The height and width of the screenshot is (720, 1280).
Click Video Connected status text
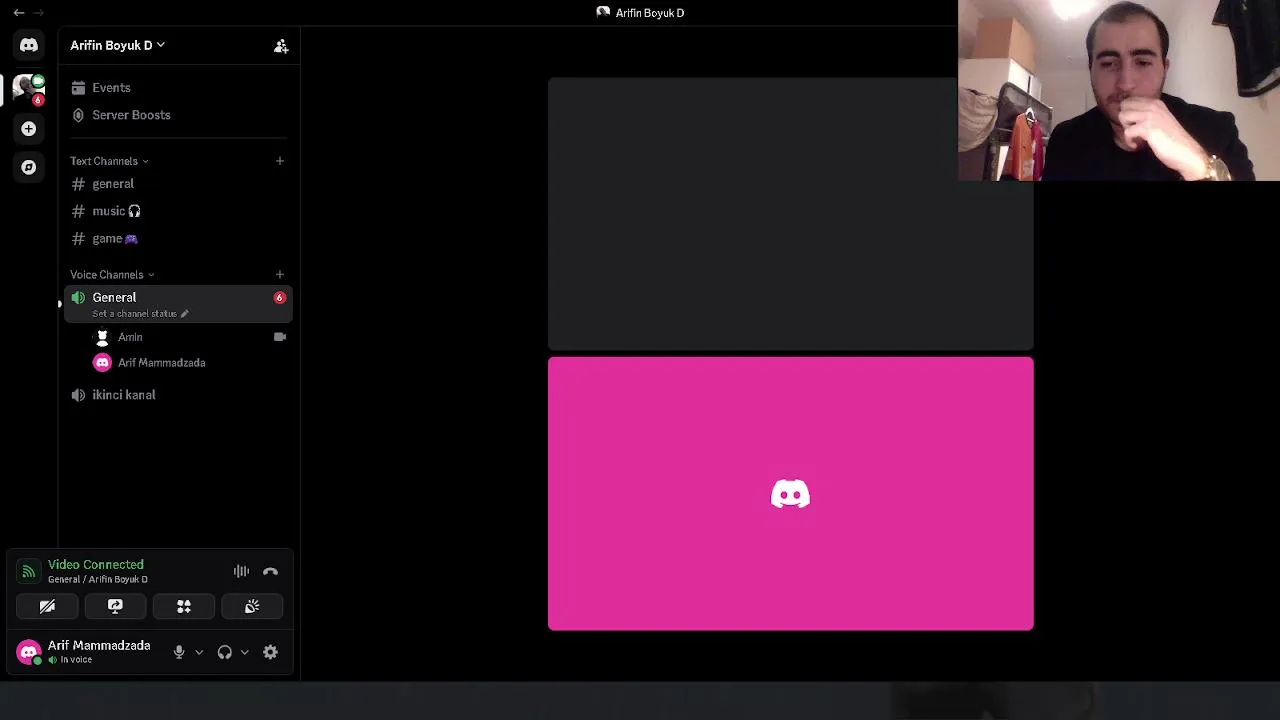tap(96, 565)
